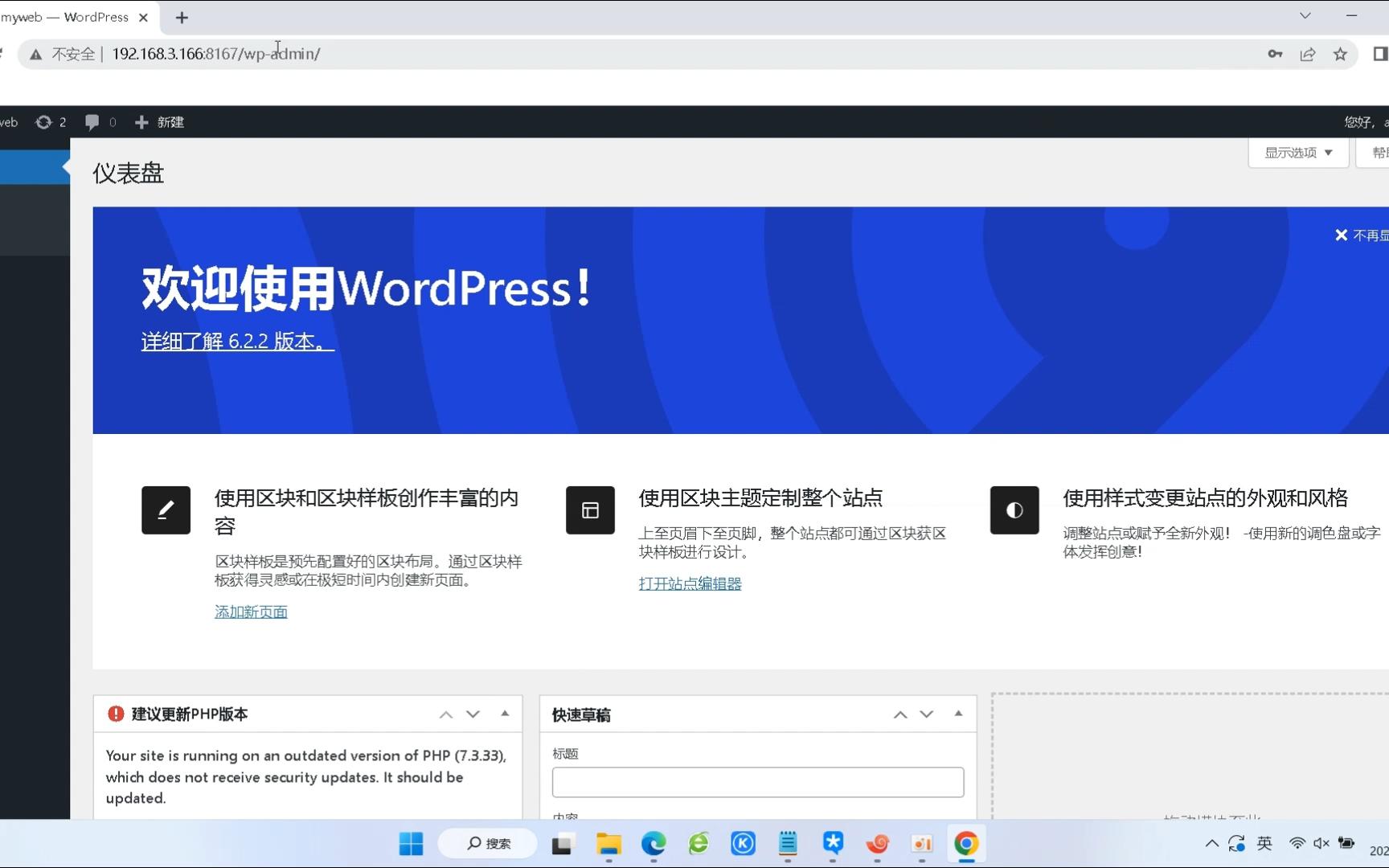This screenshot has height=868, width=1389.
Task: Click the pencil edit icon in welcome panel
Action: tap(166, 510)
